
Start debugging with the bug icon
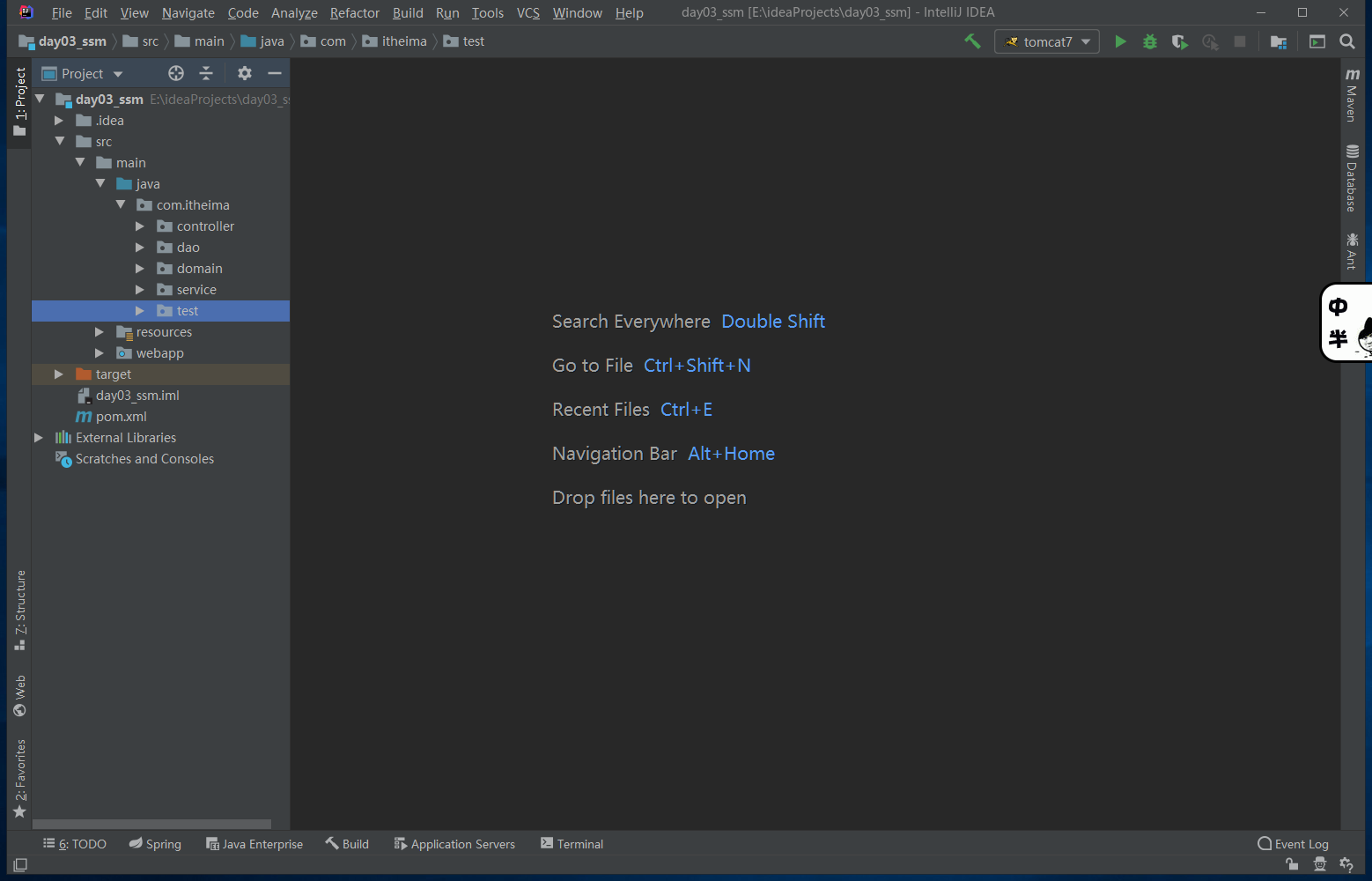pos(1150,41)
